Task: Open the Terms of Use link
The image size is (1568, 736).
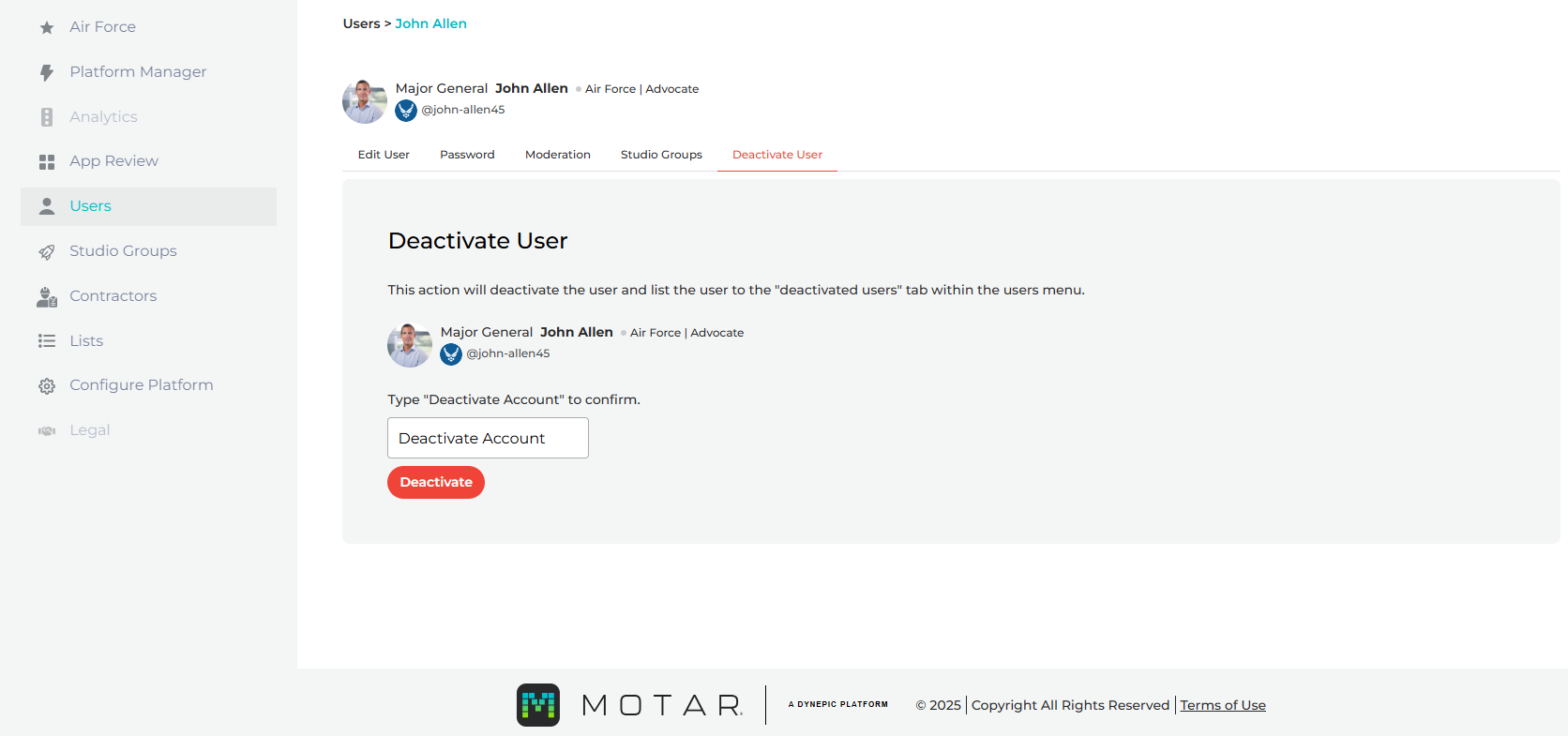Action: click(1223, 705)
